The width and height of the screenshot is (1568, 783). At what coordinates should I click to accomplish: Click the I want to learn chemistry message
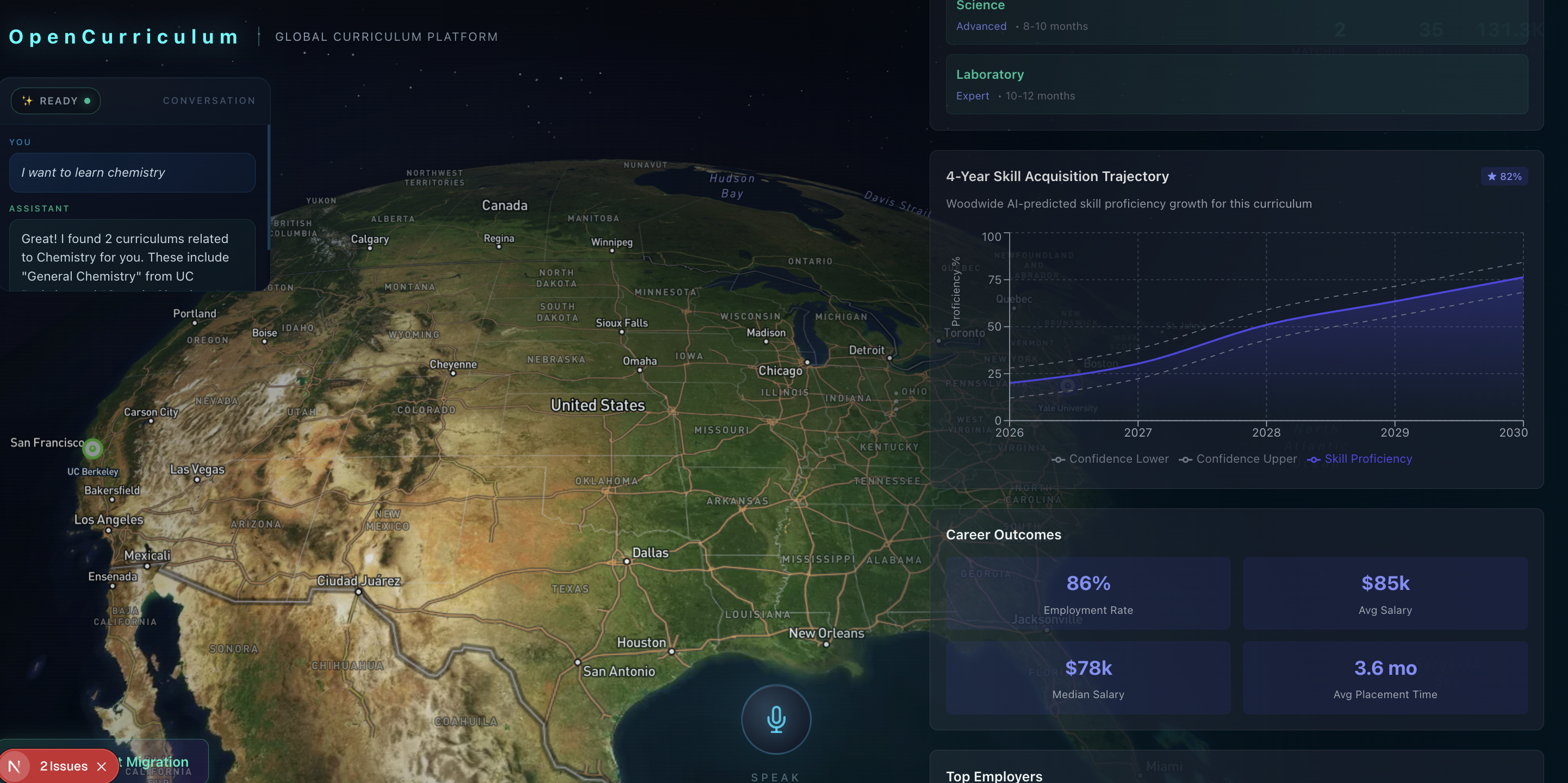pyautogui.click(x=132, y=172)
